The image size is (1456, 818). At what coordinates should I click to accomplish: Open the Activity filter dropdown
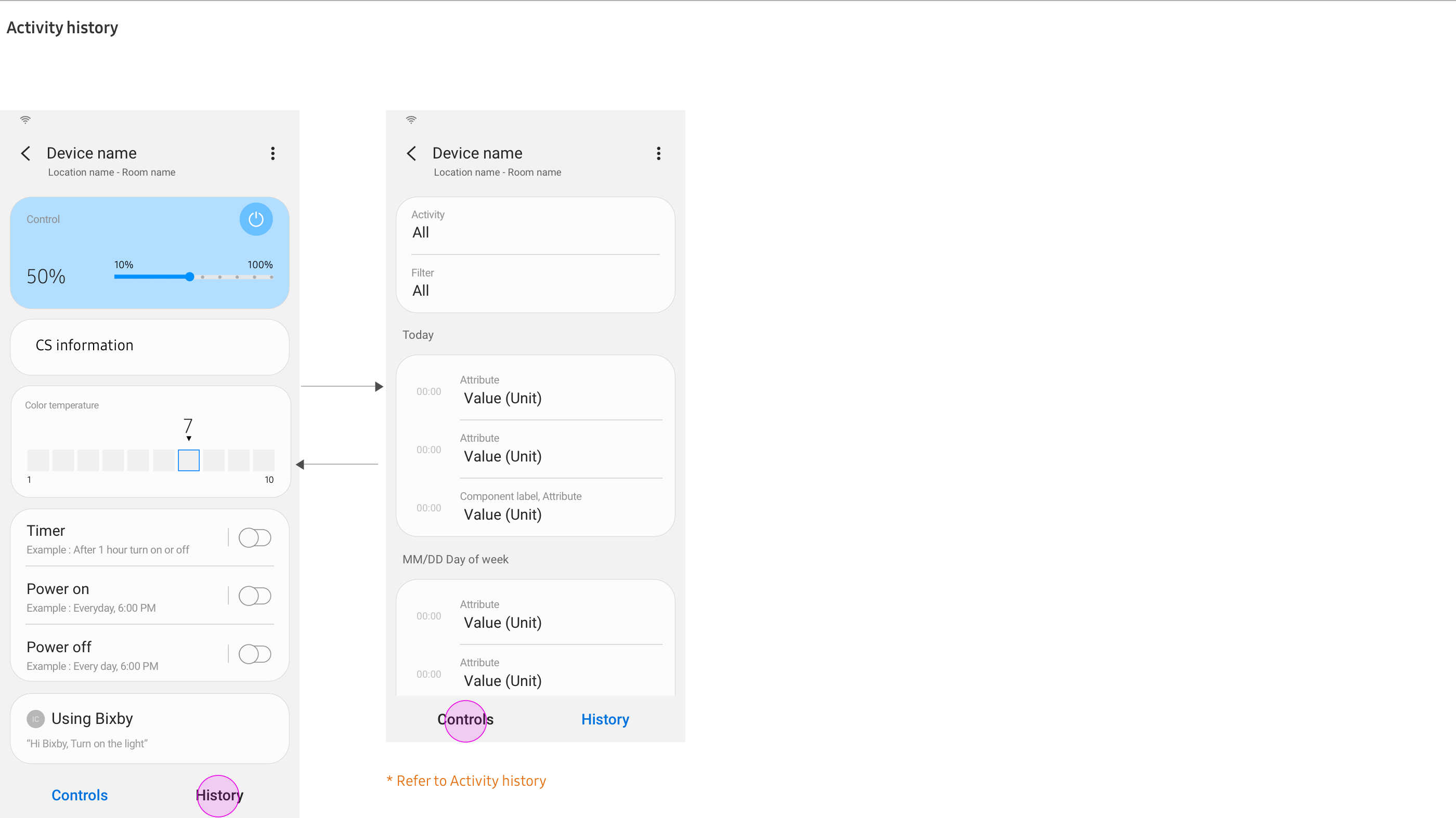point(535,226)
